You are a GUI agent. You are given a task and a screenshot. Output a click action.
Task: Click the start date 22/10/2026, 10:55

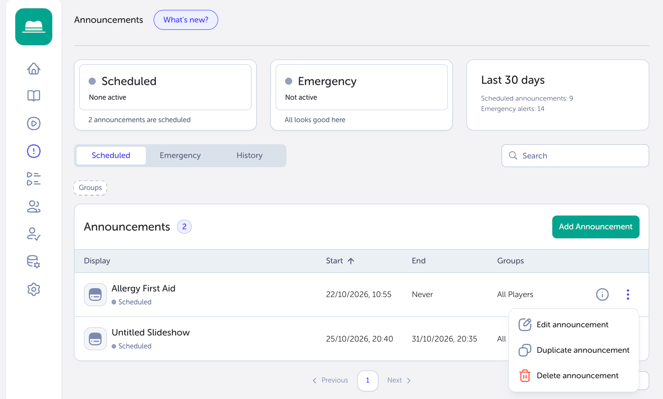pyautogui.click(x=359, y=294)
